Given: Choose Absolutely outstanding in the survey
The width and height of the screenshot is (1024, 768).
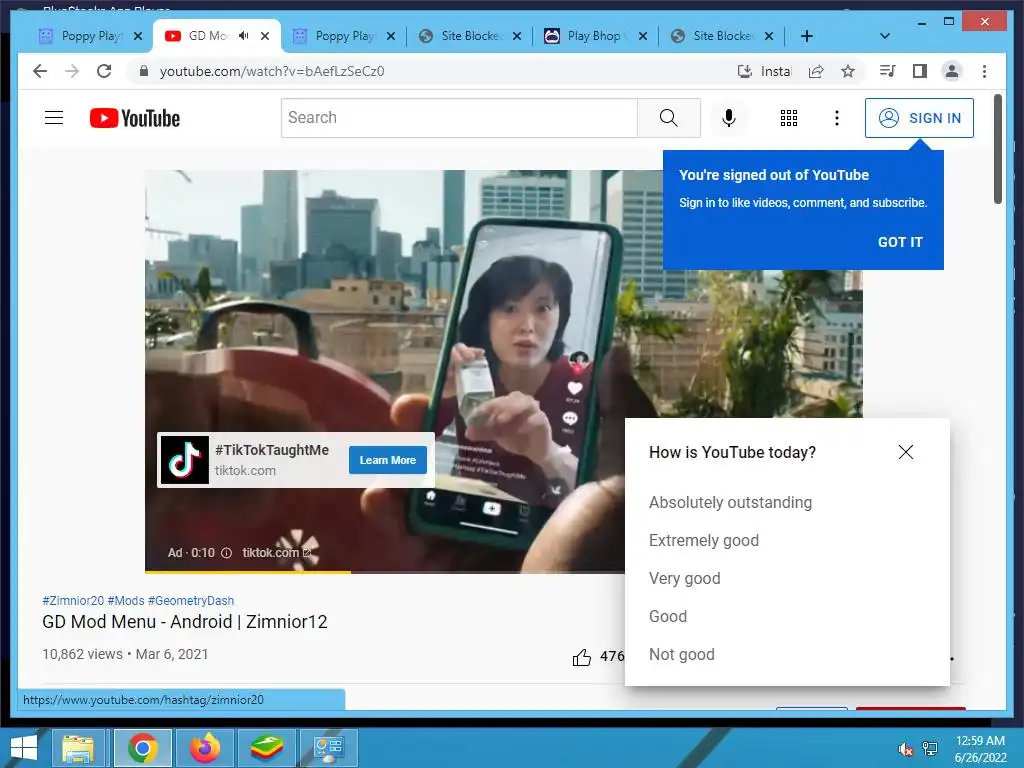Looking at the screenshot, I should tap(730, 502).
